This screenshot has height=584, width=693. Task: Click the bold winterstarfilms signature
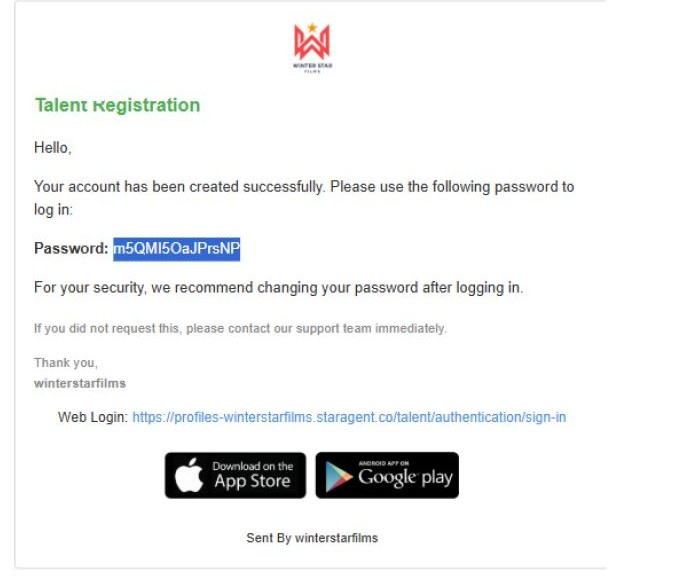click(x=80, y=383)
